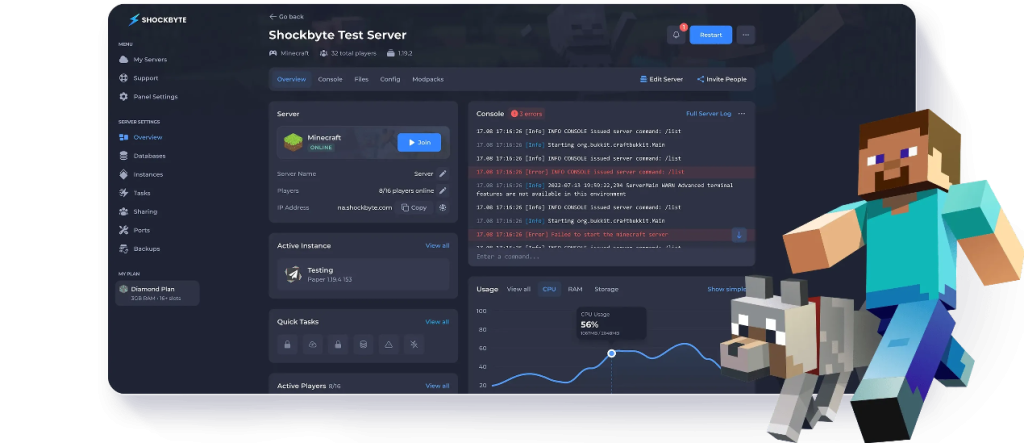This screenshot has width=1024, height=443.
Task: Open the console panel three-dot menu
Action: (x=742, y=114)
